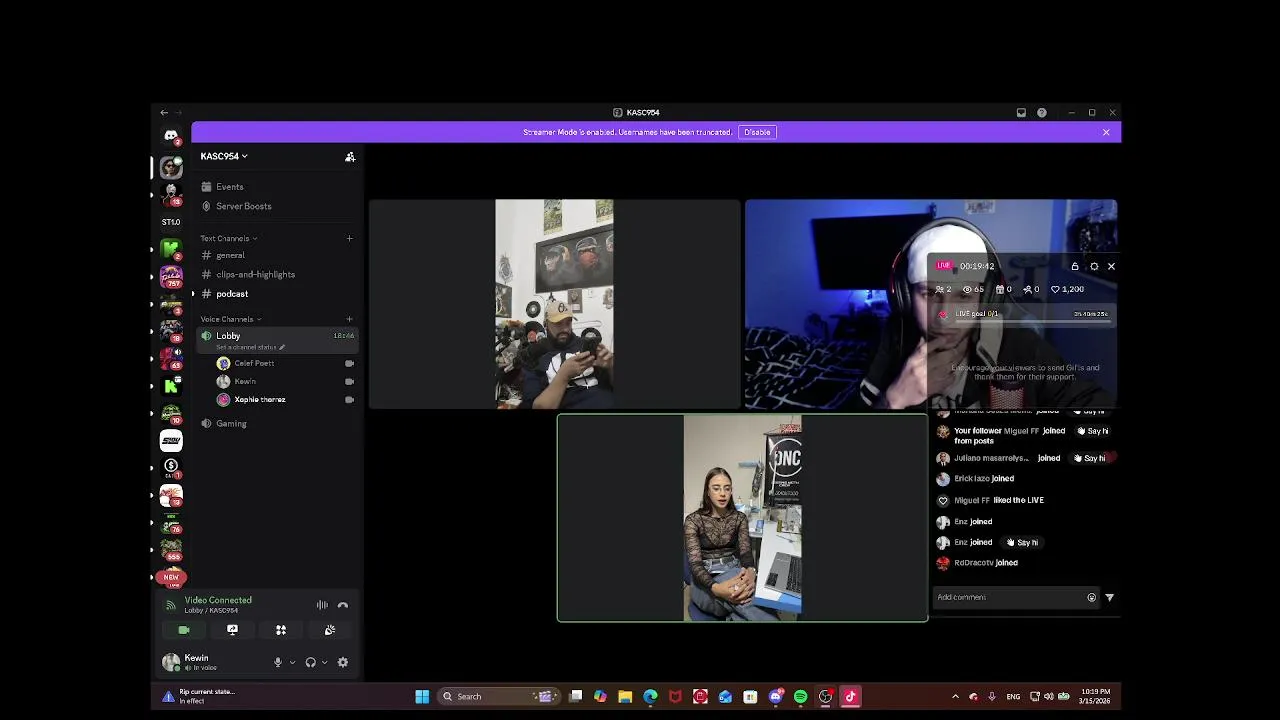Open microphone input options chevron
This screenshot has height=720, width=1280.
click(292, 662)
